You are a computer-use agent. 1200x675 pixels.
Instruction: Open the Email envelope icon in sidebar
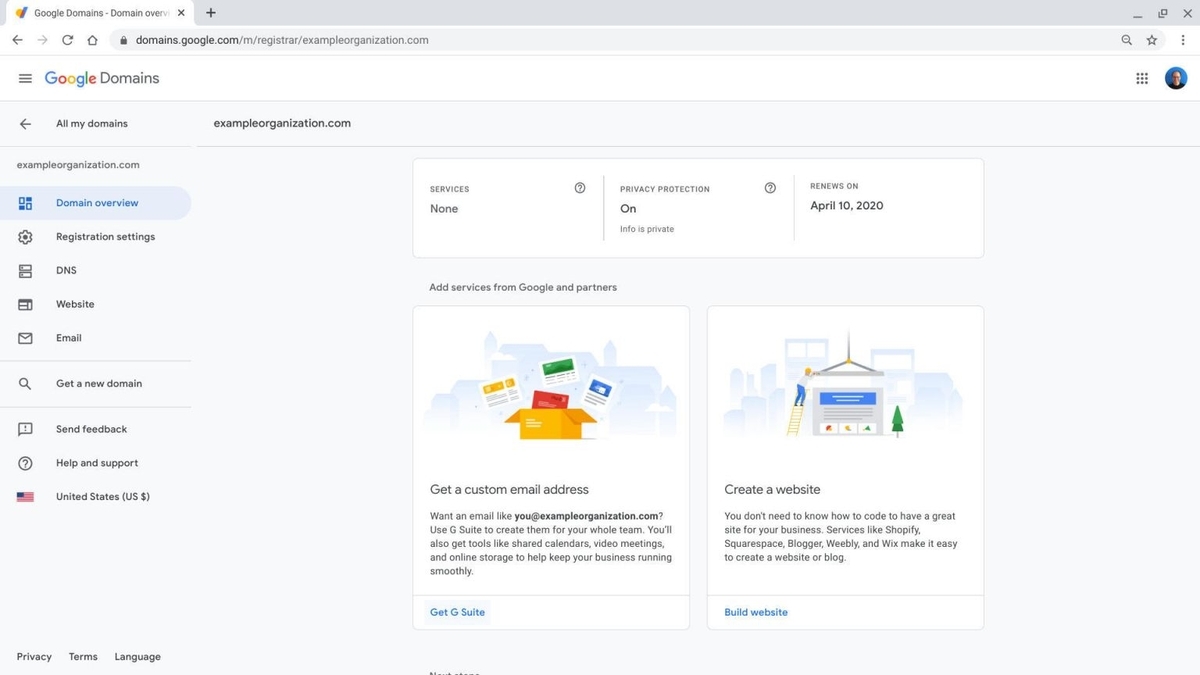click(x=25, y=337)
